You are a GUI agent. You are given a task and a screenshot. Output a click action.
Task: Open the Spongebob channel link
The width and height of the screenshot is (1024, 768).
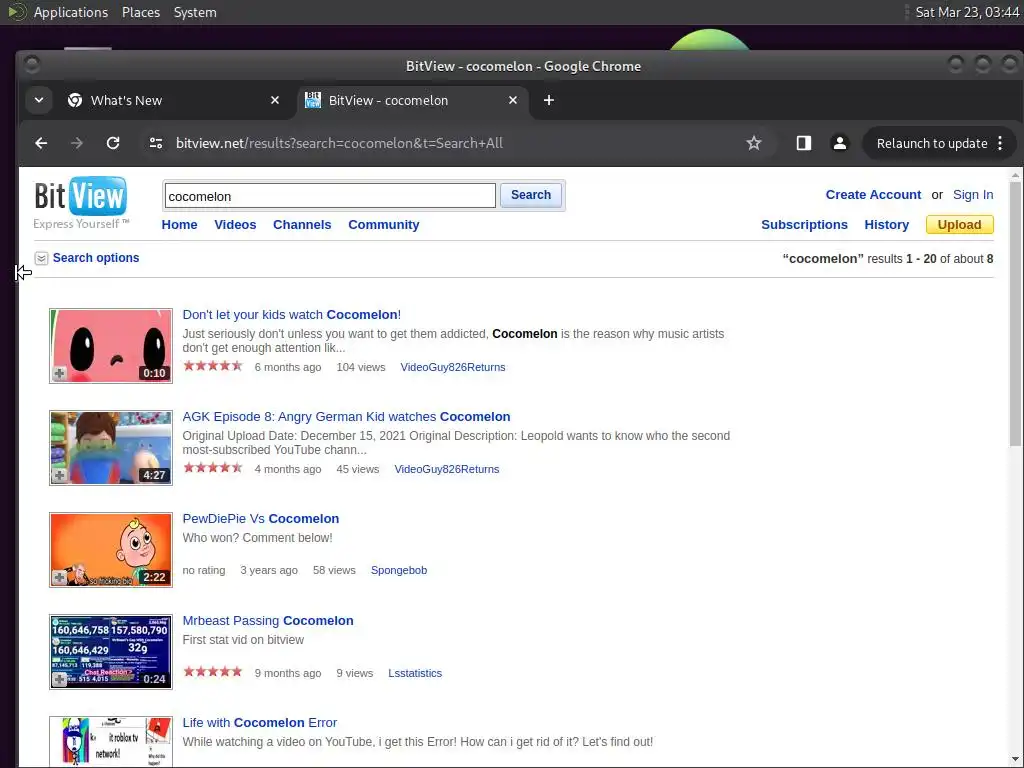click(399, 570)
